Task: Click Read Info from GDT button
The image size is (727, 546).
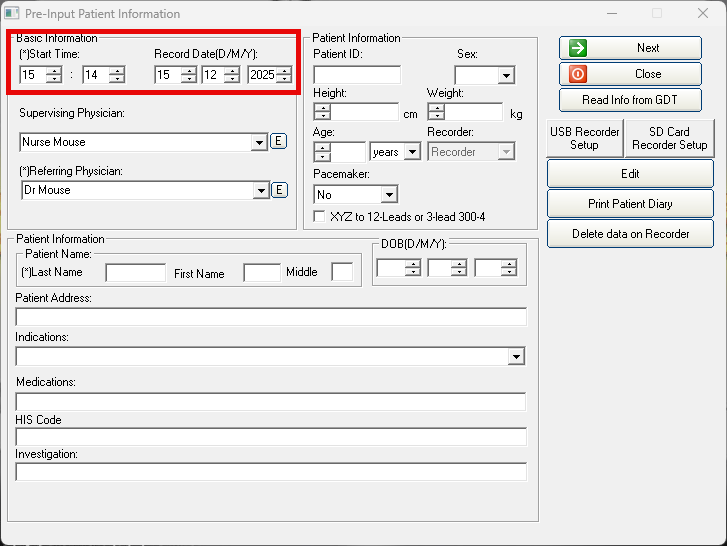Action: pos(630,100)
